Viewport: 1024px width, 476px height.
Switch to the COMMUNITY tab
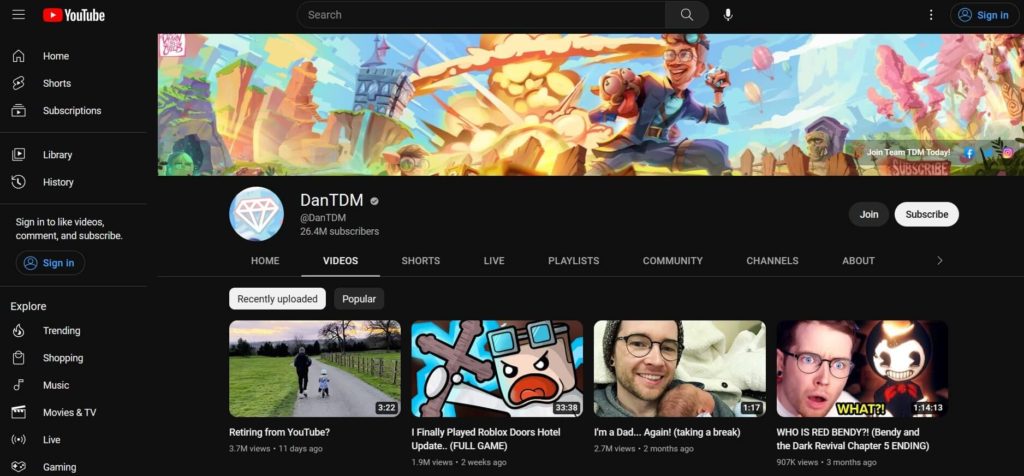[673, 261]
